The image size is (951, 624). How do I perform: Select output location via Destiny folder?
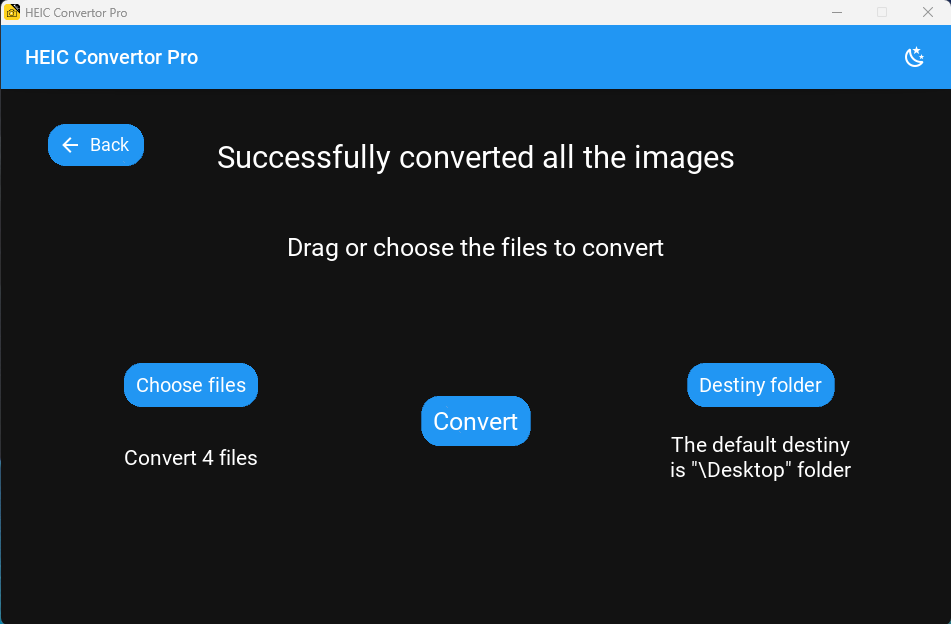point(761,385)
